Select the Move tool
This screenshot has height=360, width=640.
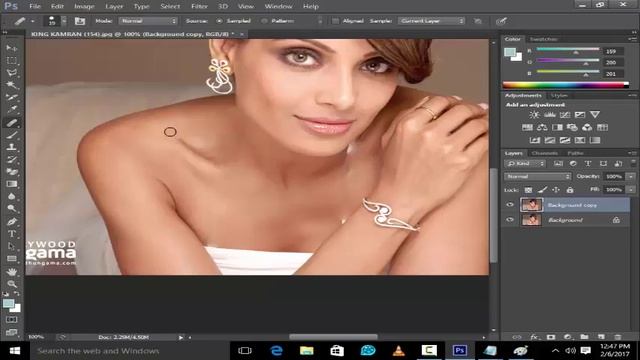tap(12, 48)
